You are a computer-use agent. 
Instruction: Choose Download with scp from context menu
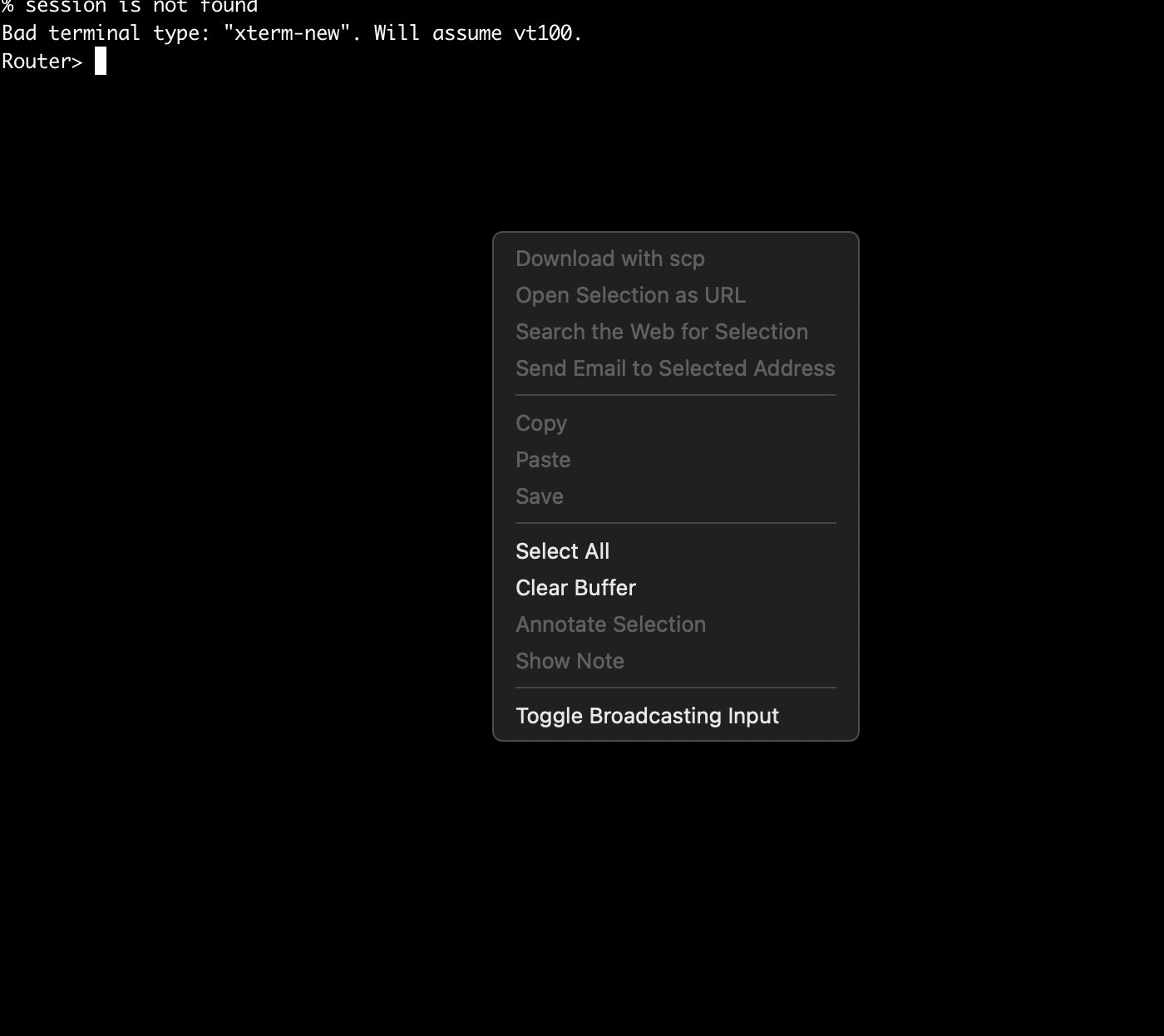pos(609,259)
